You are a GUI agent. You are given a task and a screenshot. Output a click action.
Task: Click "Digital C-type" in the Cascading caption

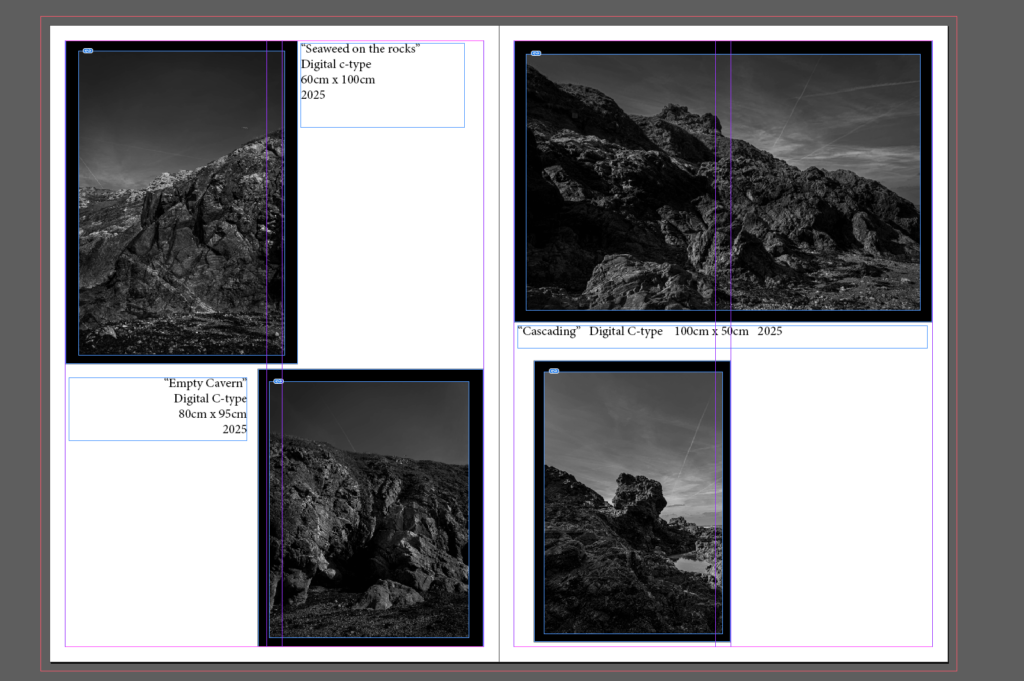[626, 331]
